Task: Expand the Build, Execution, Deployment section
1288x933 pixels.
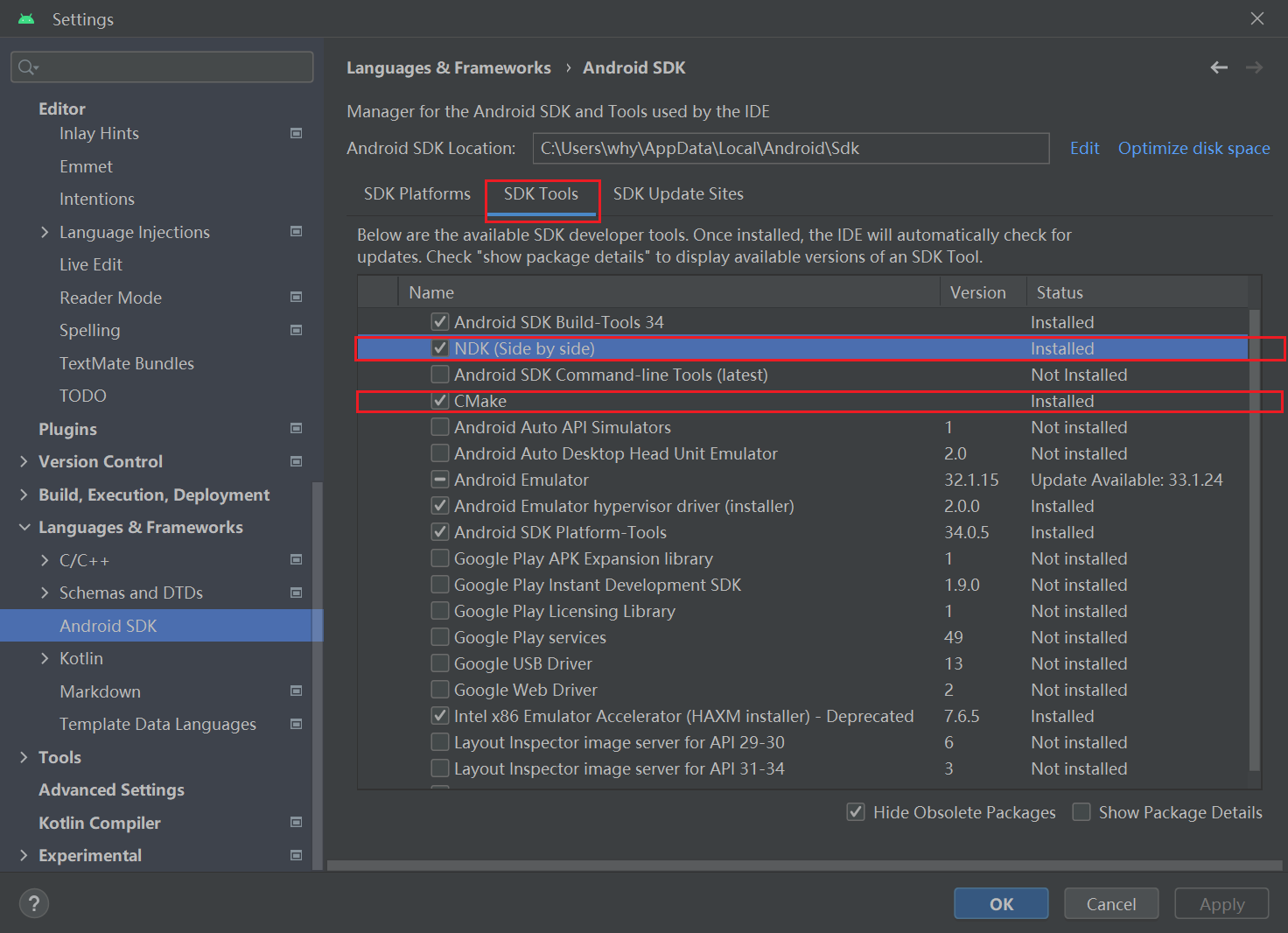Action: pyautogui.click(x=24, y=495)
